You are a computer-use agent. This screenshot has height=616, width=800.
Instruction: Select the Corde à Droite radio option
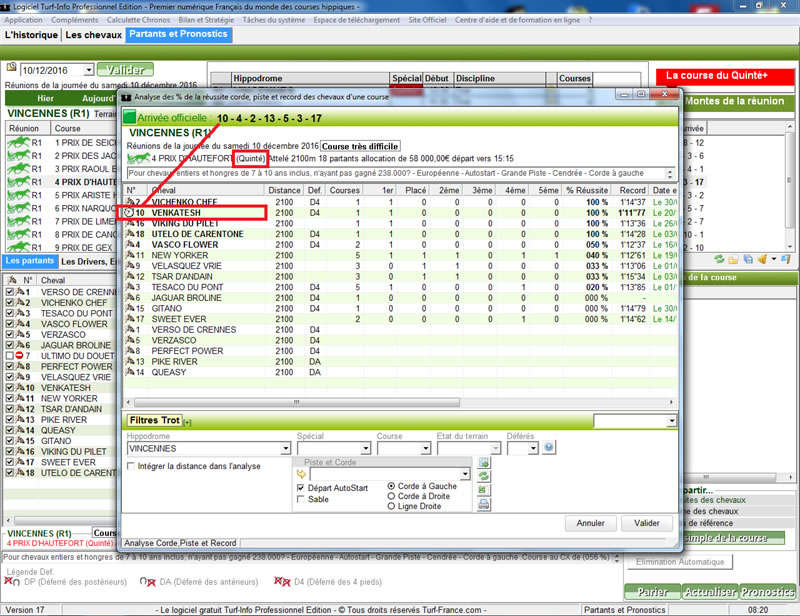[391, 496]
